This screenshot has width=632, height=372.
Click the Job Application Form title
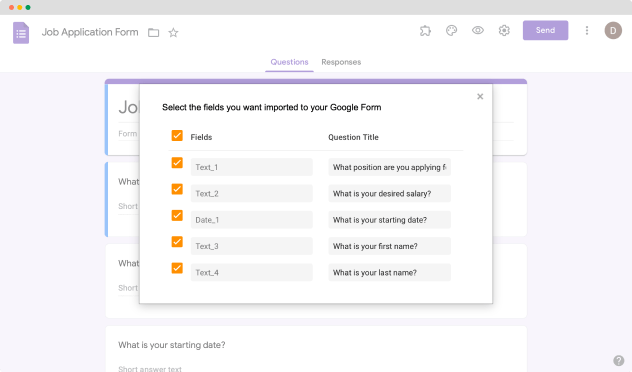(x=90, y=32)
